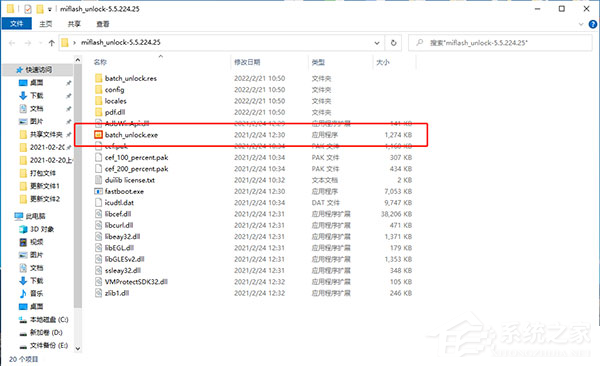The height and width of the screenshot is (366, 600).
Task: Select 快速访问 in navigation pane
Action: click(x=38, y=70)
